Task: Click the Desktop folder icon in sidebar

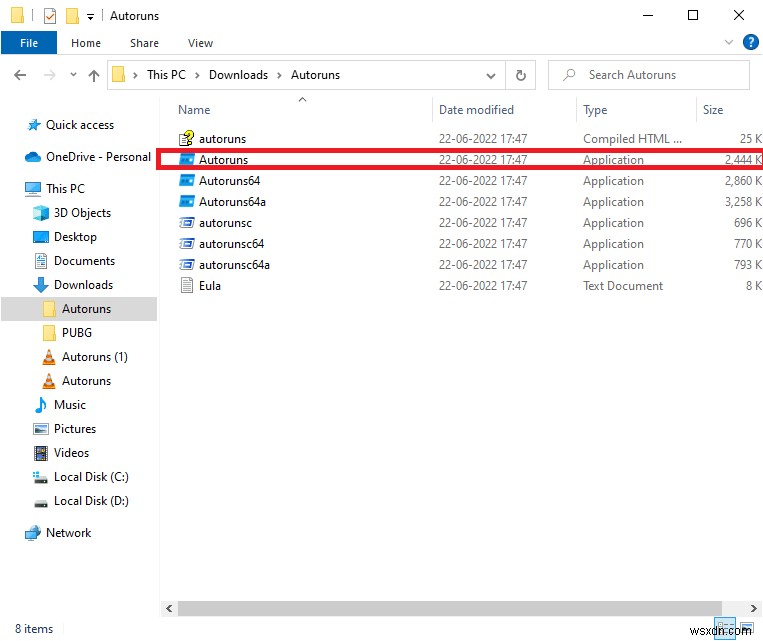Action: tap(41, 237)
